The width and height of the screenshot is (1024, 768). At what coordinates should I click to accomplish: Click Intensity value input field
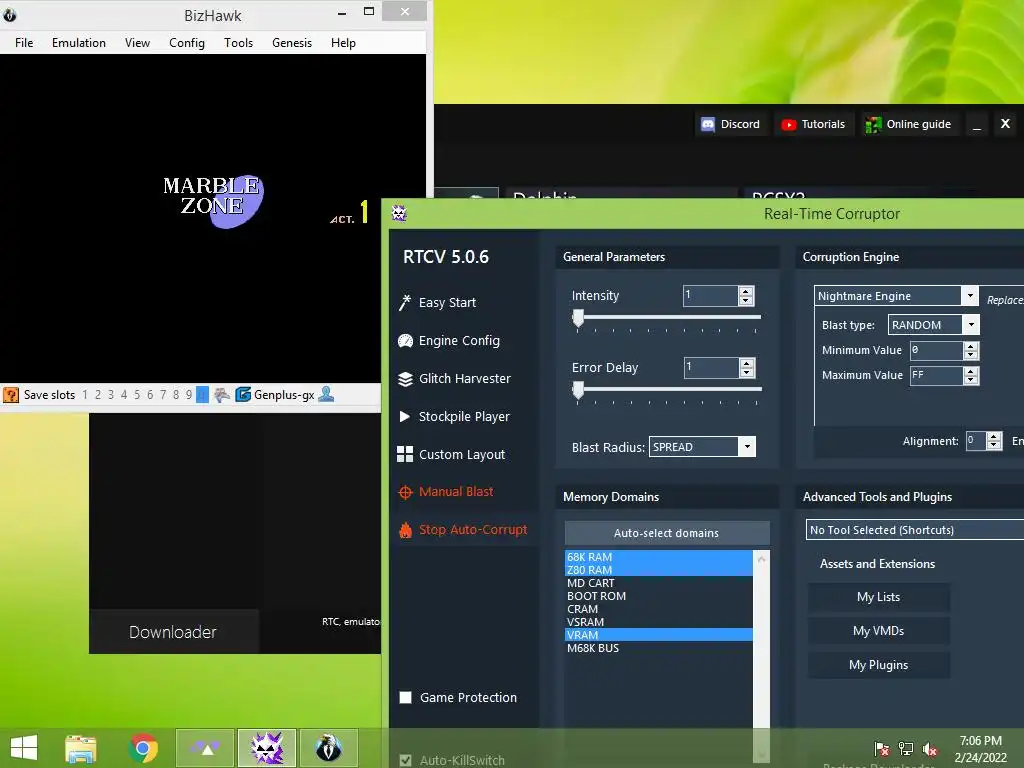point(711,296)
